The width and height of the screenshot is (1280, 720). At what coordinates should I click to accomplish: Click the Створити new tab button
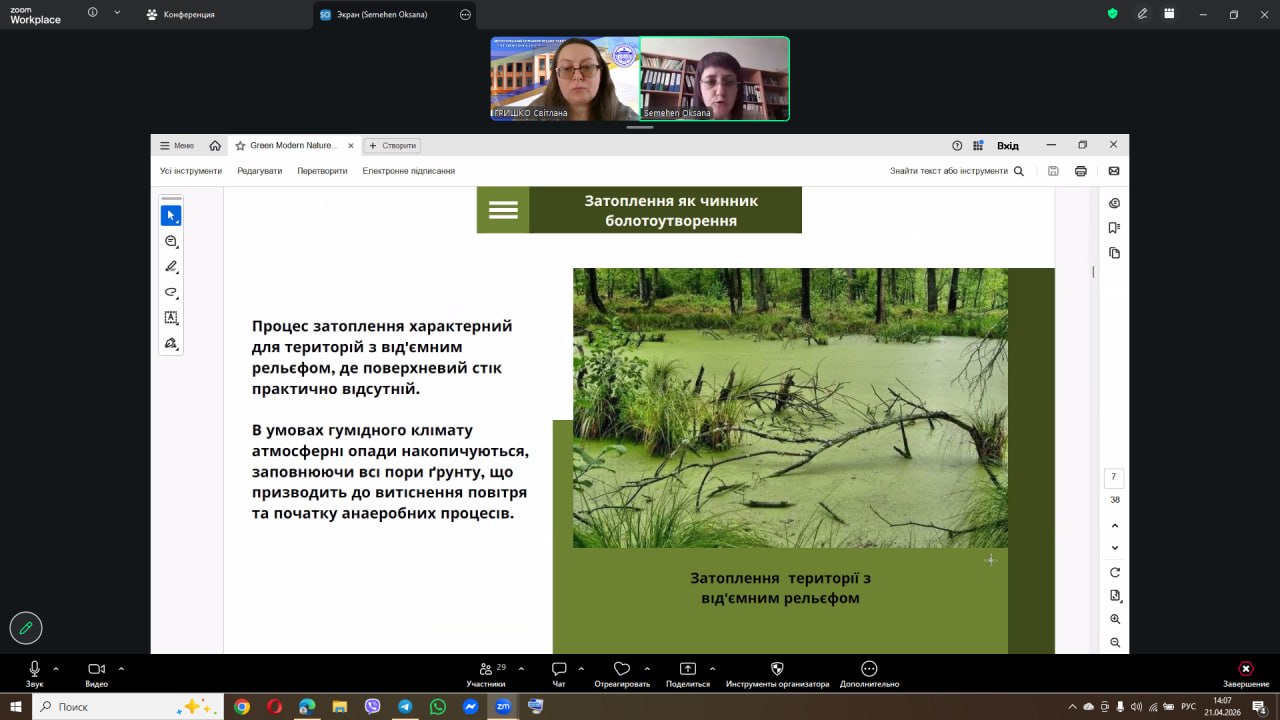point(392,146)
